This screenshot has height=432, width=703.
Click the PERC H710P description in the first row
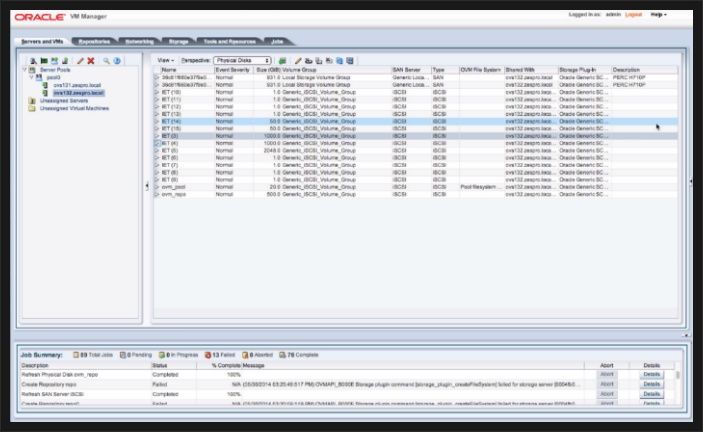[629, 78]
